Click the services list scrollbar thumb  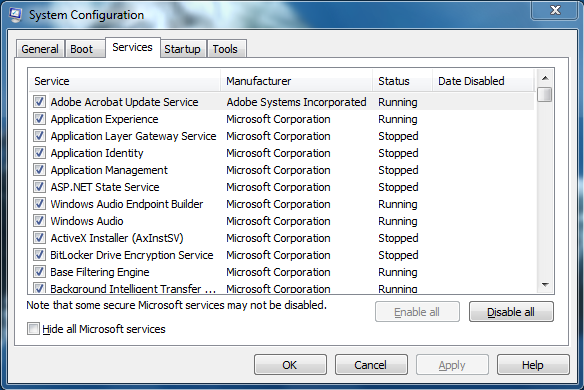(545, 94)
